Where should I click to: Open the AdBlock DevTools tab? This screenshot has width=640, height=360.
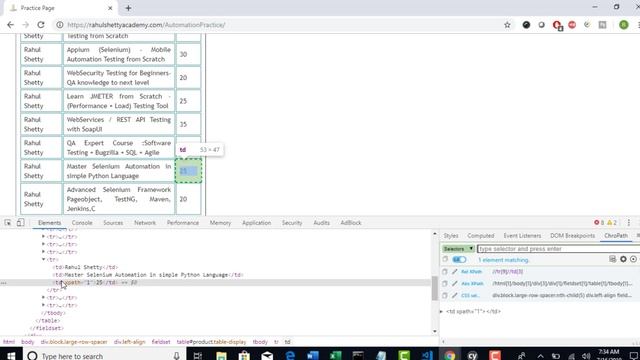point(351,223)
